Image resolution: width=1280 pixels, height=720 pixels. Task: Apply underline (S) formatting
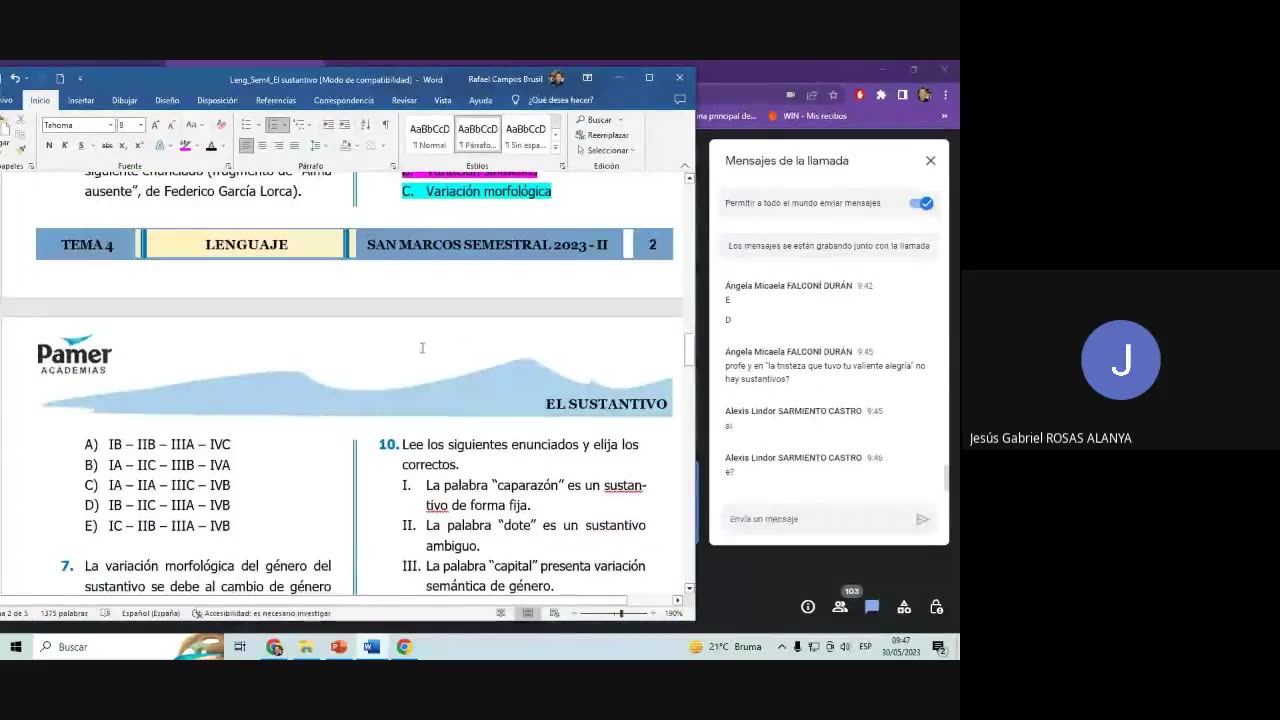pos(80,146)
